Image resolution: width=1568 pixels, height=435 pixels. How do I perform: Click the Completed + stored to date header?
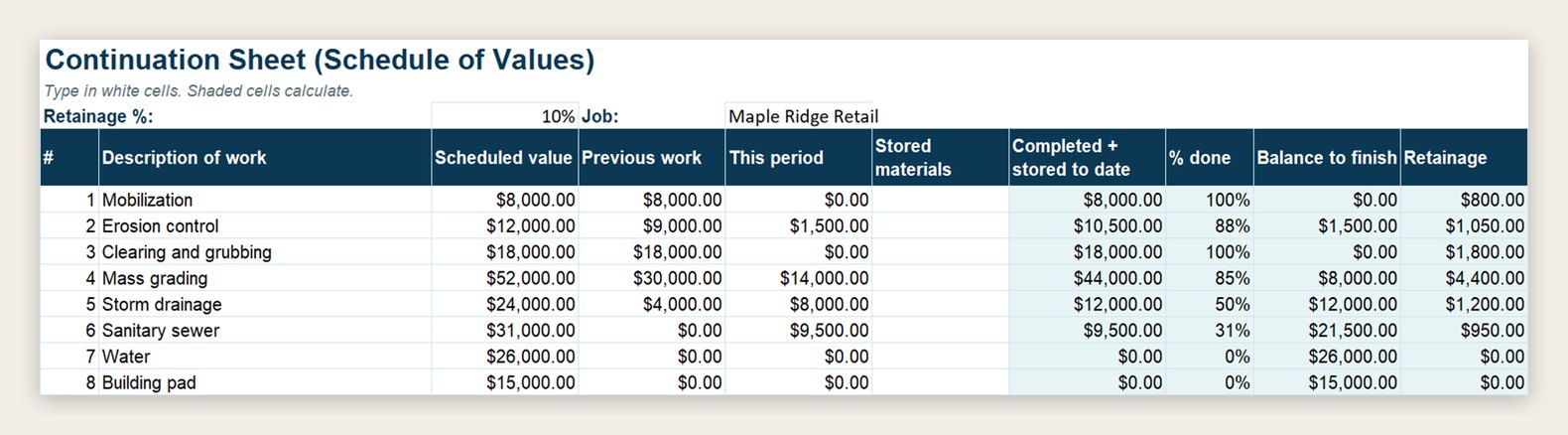click(x=1087, y=157)
